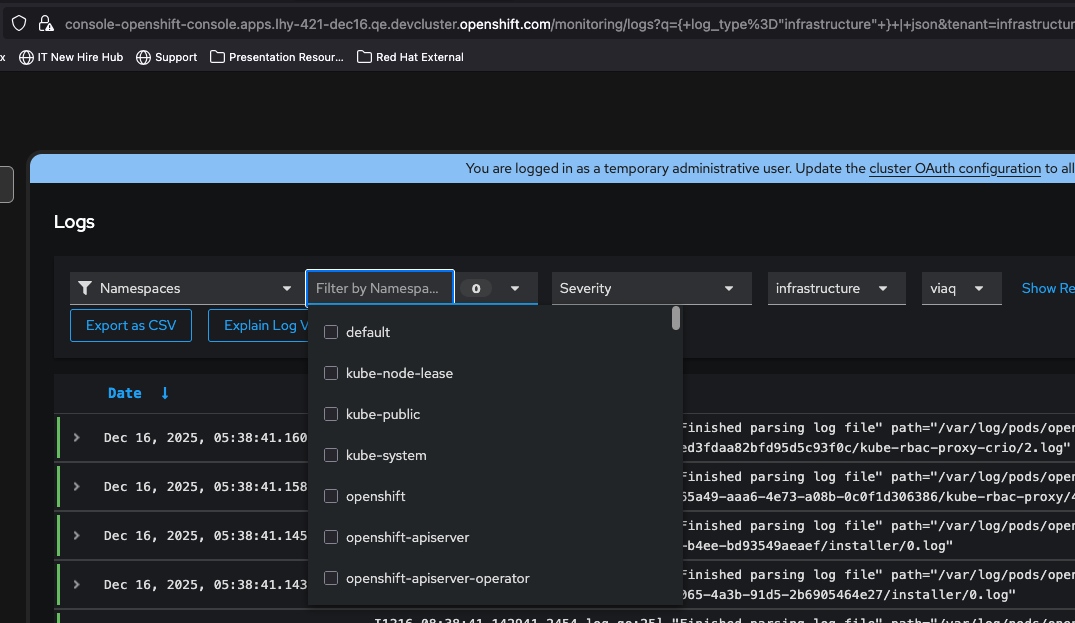Click the selected count badge showing 0
The width and height of the screenshot is (1075, 623).
pos(476,289)
